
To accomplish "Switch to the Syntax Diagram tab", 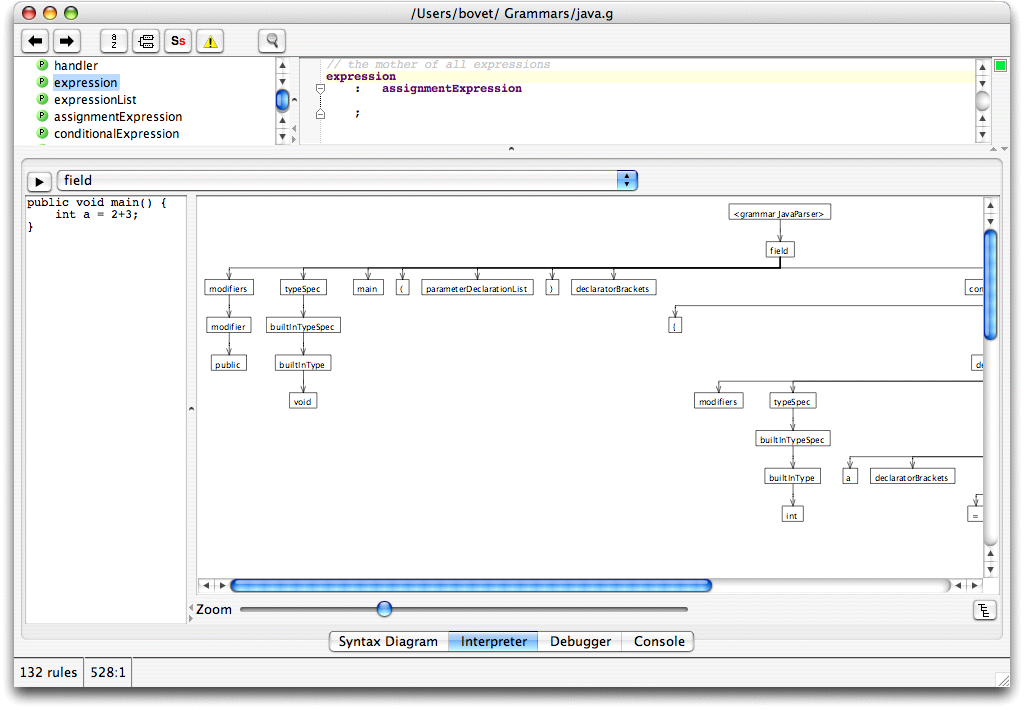I will [389, 641].
